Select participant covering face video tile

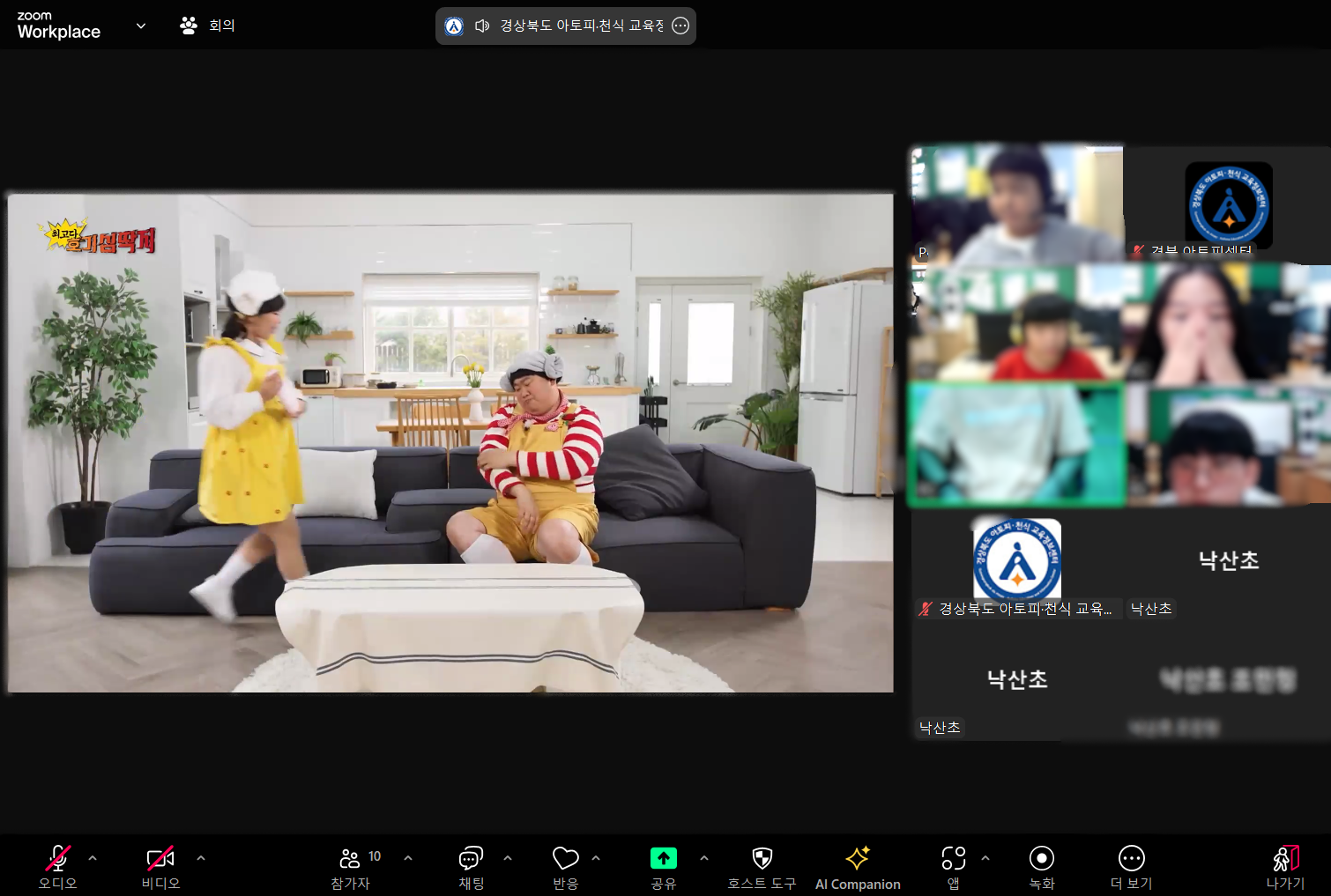coord(1228,322)
